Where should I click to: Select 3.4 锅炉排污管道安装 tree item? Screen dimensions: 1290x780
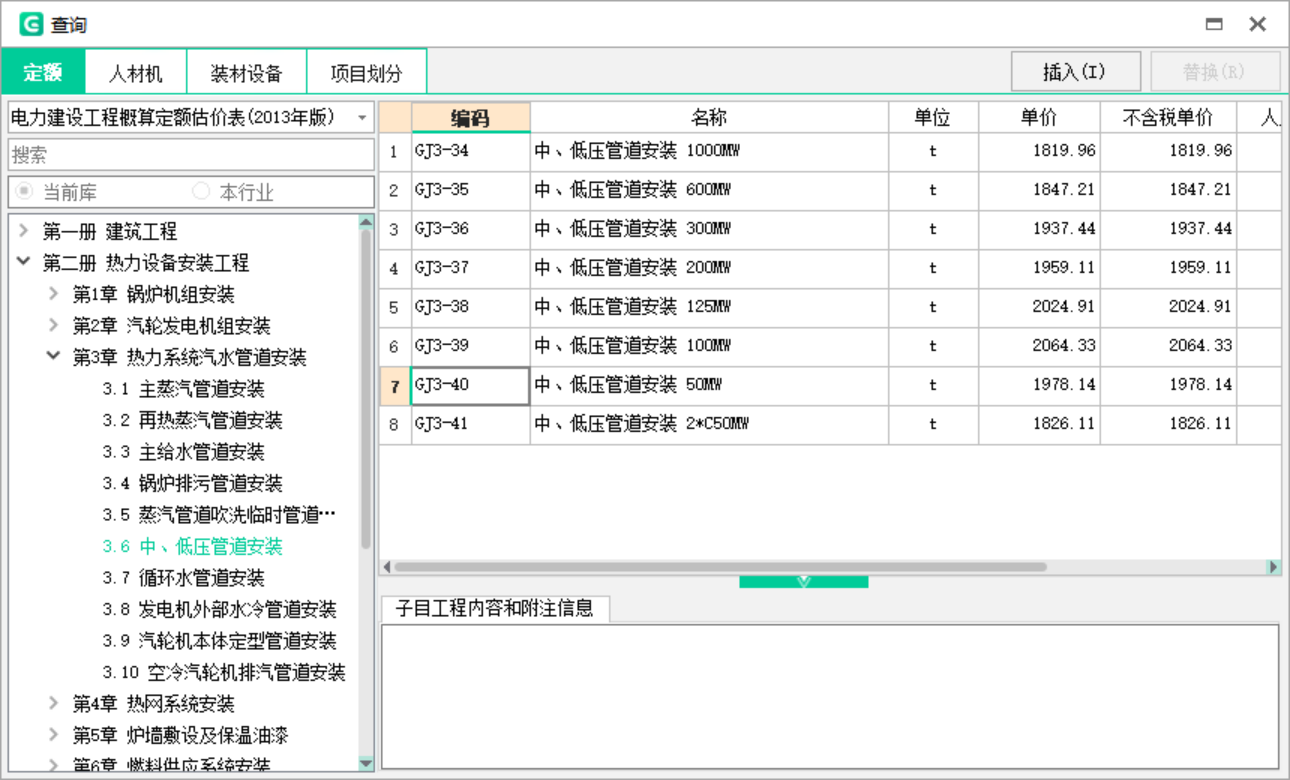click(x=193, y=483)
